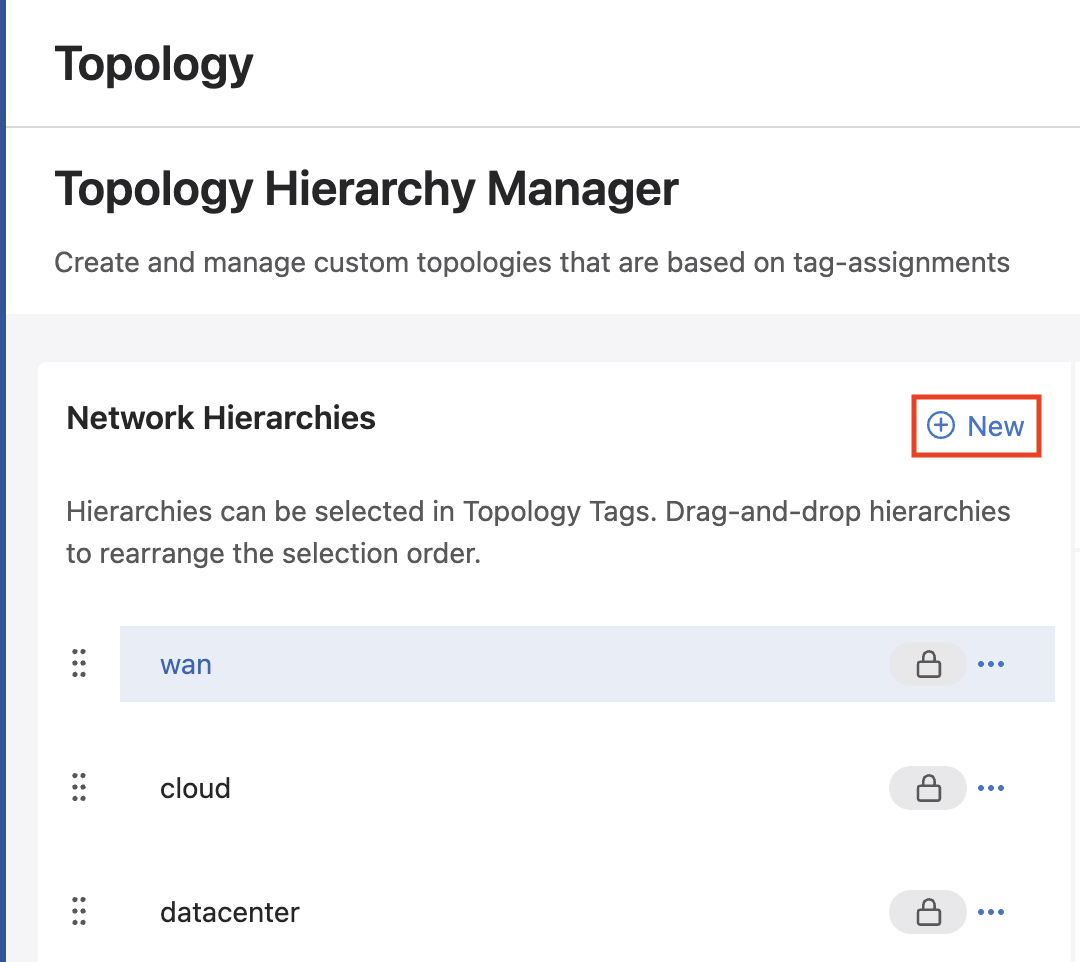The height and width of the screenshot is (962, 1080).
Task: Open the more options menu for wan
Action: tap(990, 664)
